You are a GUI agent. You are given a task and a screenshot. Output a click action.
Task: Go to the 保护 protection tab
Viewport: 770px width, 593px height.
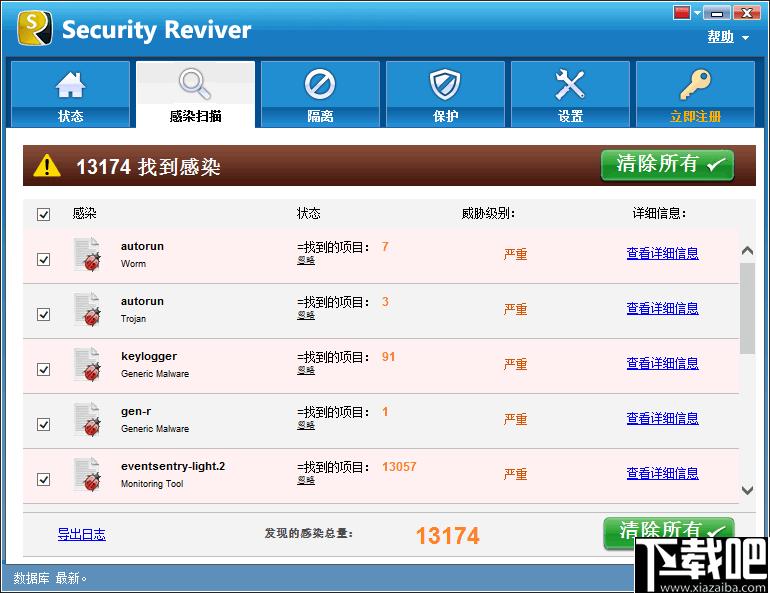[x=445, y=94]
